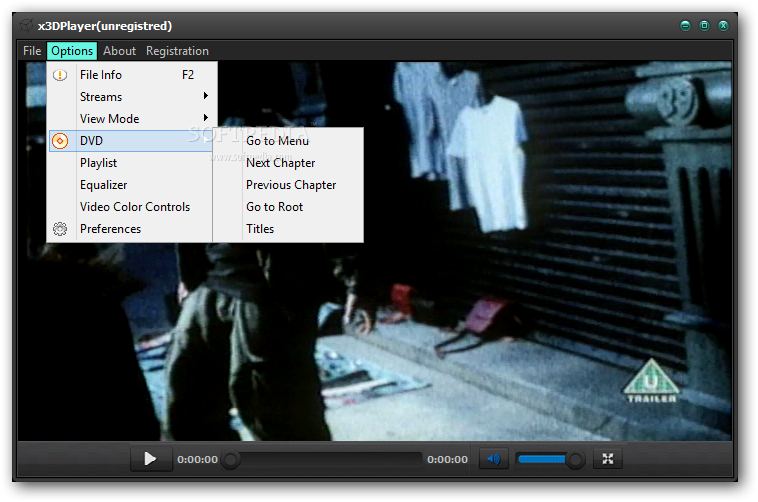Click the Preferences gear icon
This screenshot has height=502, width=758.
[x=60, y=229]
